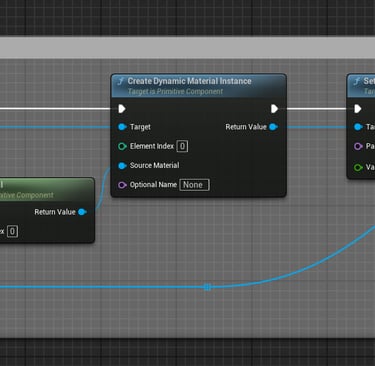Edit the Optional Name field showing None

click(x=194, y=185)
